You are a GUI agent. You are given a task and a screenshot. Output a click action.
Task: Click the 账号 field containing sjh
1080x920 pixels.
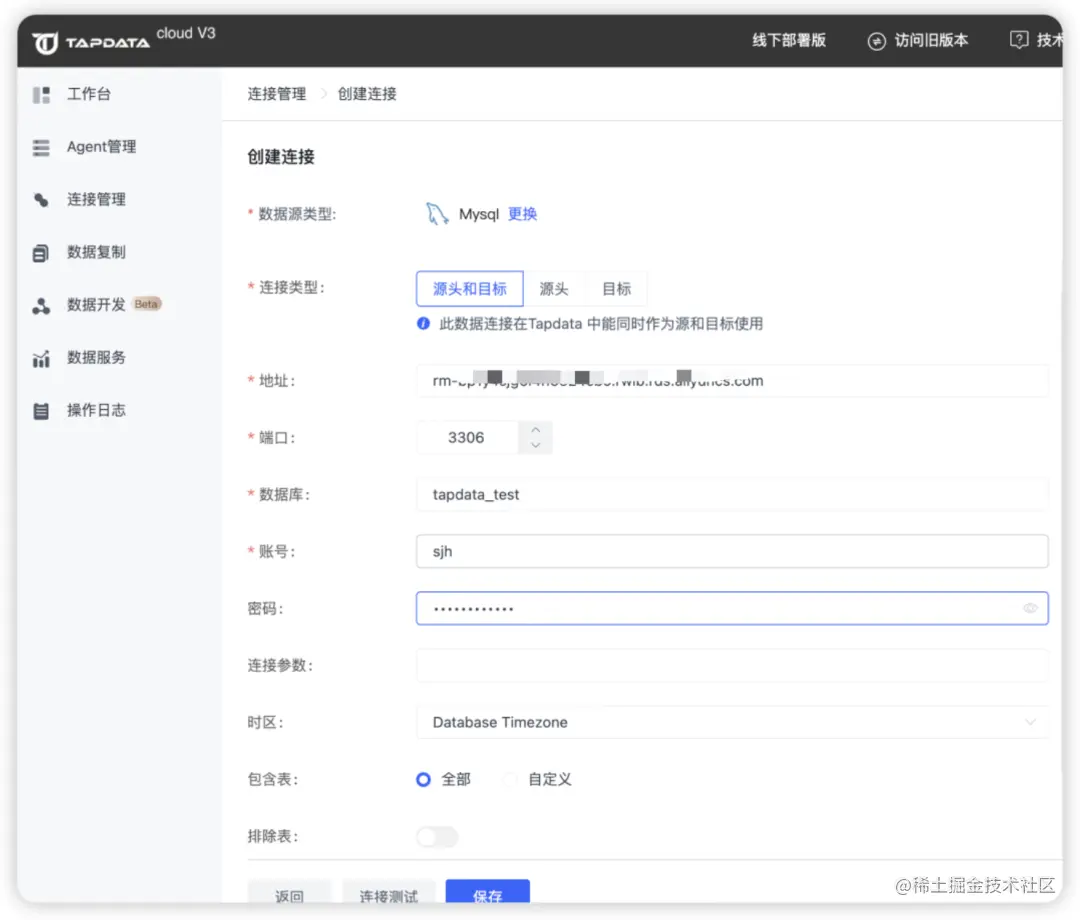(x=732, y=552)
